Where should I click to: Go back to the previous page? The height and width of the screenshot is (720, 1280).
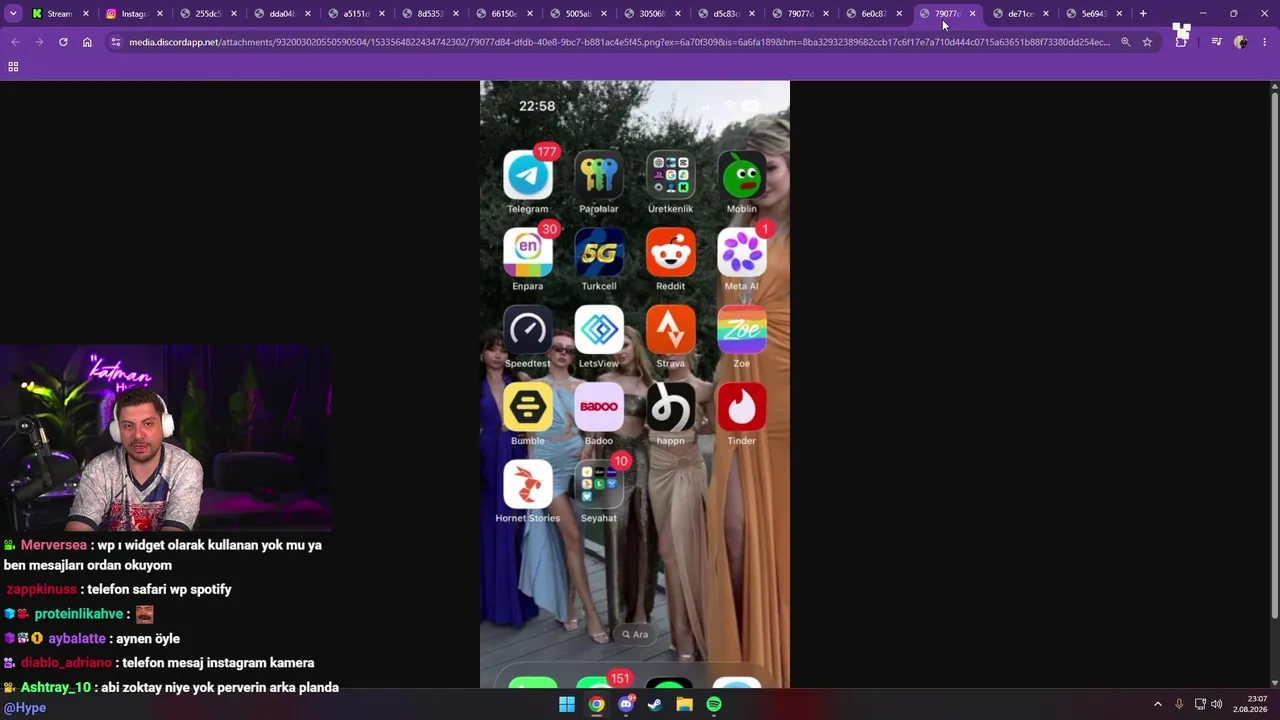15,42
